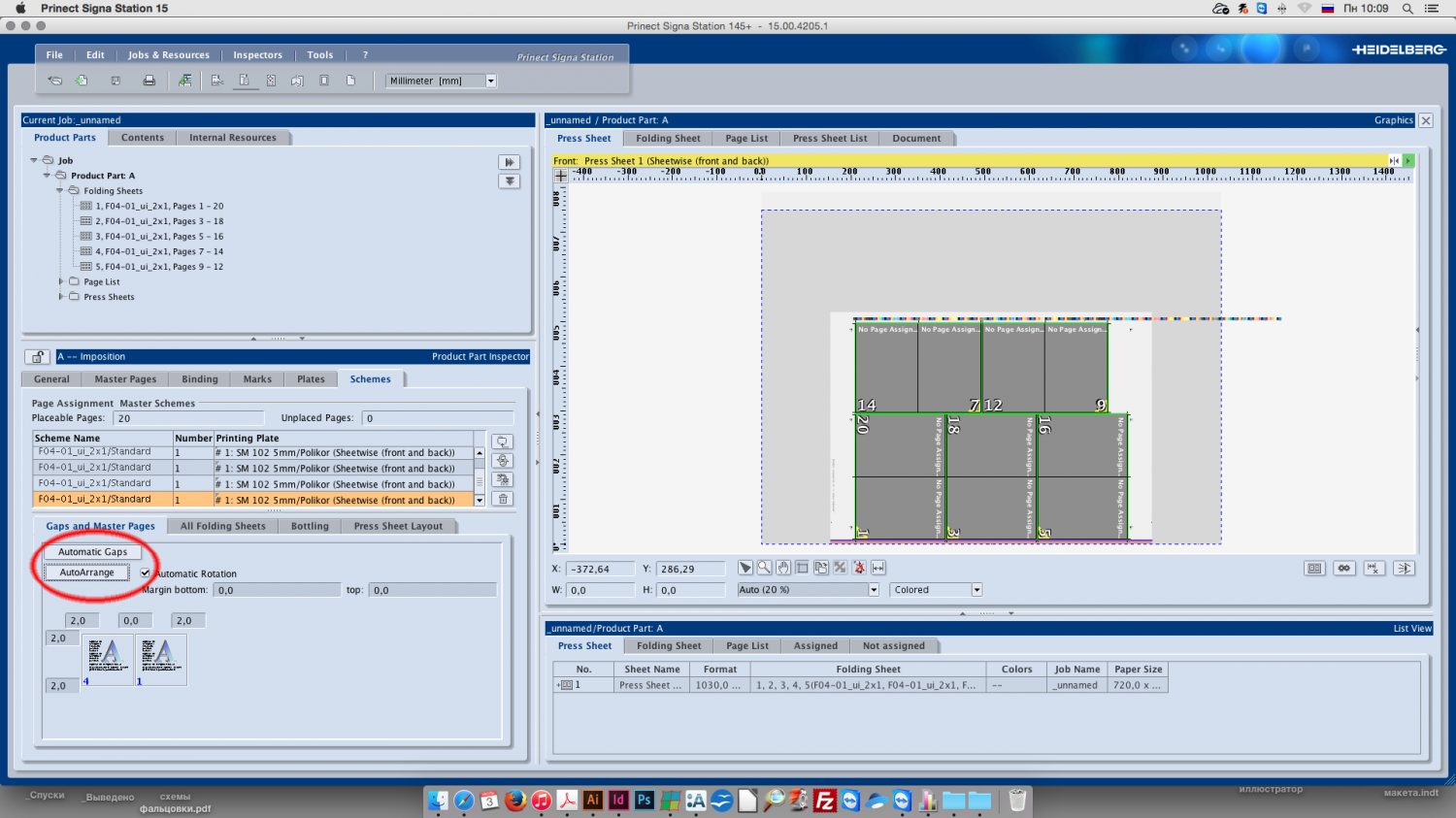Click the trash icon beside the scheme table
This screenshot has height=818, width=1456.
502,499
